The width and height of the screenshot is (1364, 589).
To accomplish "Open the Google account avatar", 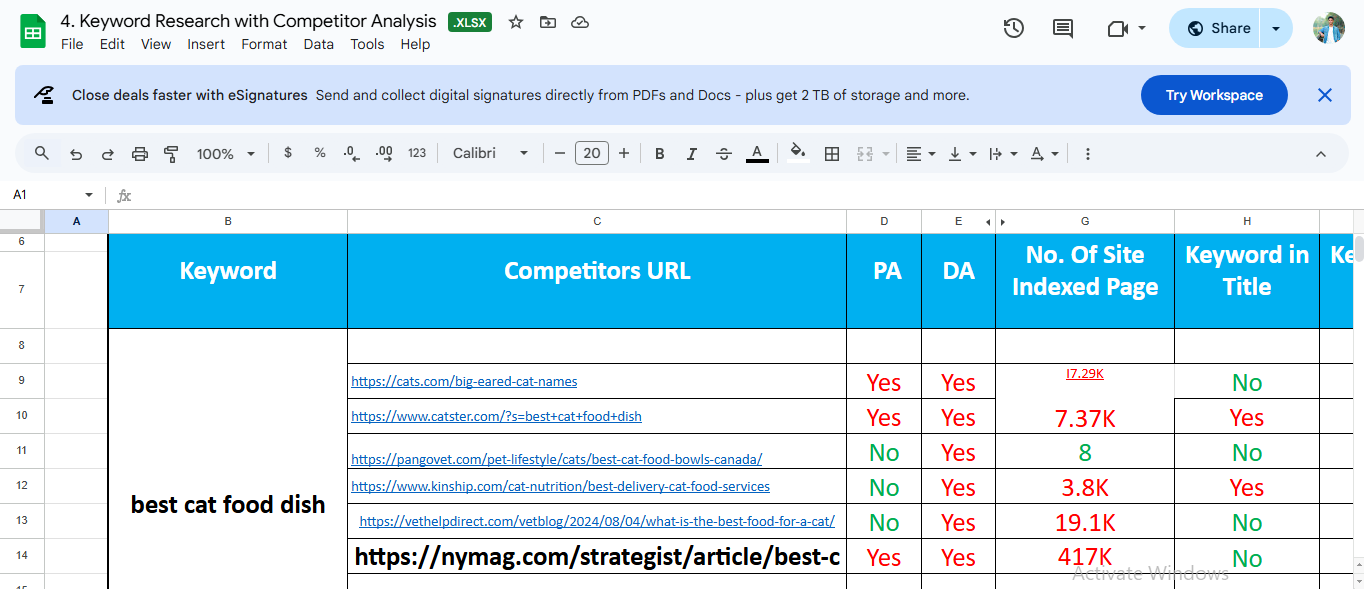I will 1329,28.
